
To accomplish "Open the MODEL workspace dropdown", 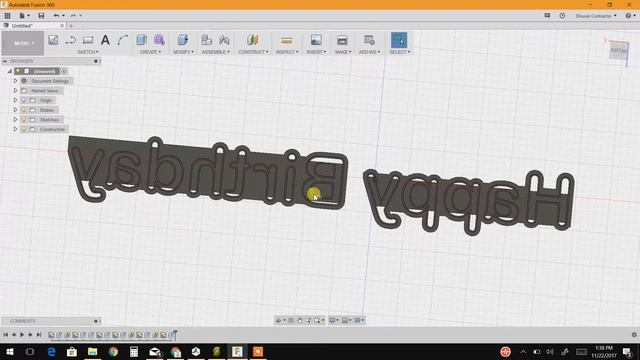I will (23, 43).
